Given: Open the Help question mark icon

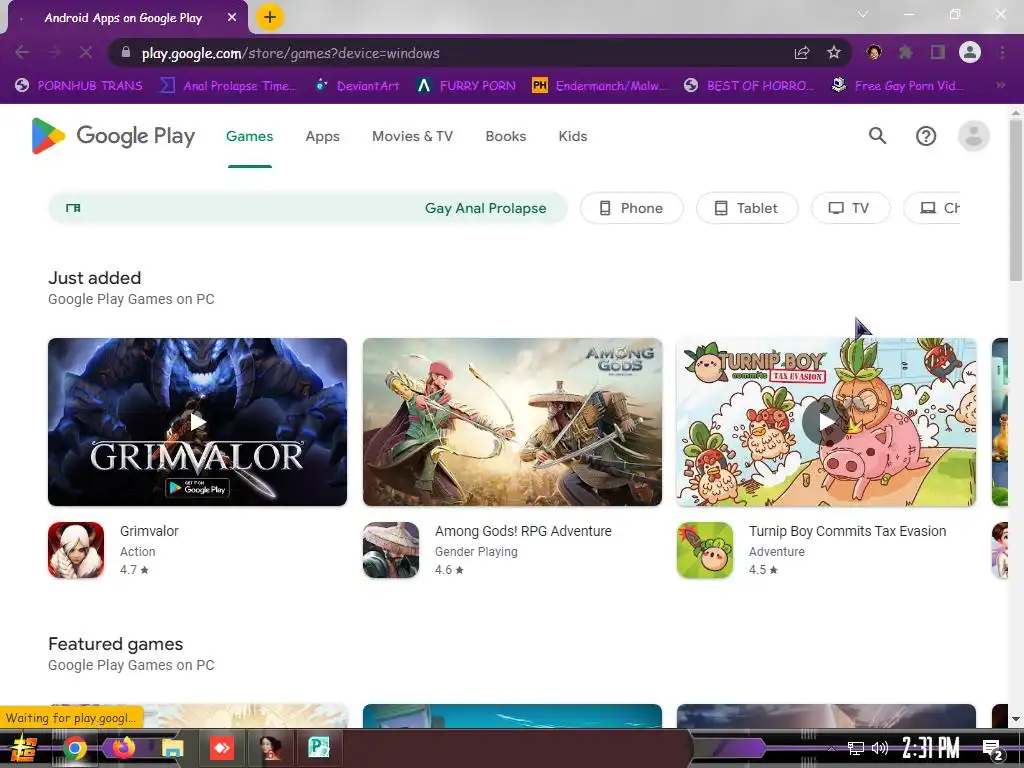Looking at the screenshot, I should 925,136.
